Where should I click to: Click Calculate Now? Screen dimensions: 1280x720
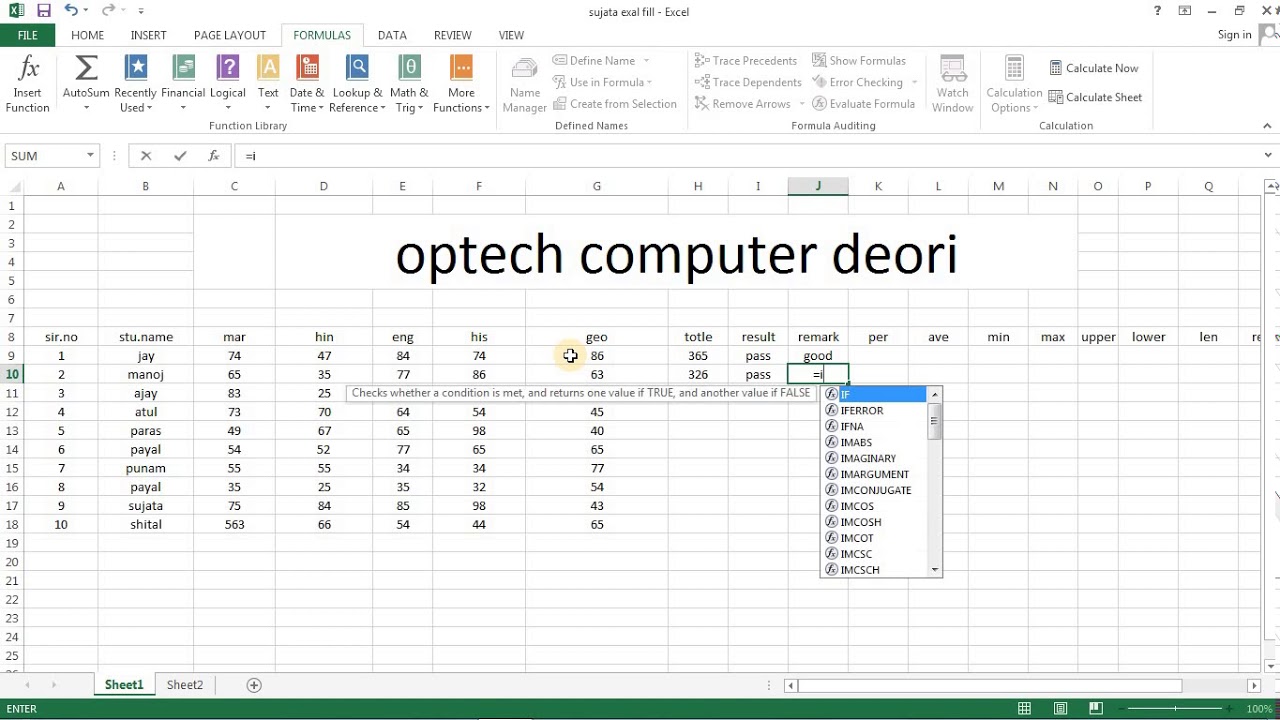coord(1093,68)
